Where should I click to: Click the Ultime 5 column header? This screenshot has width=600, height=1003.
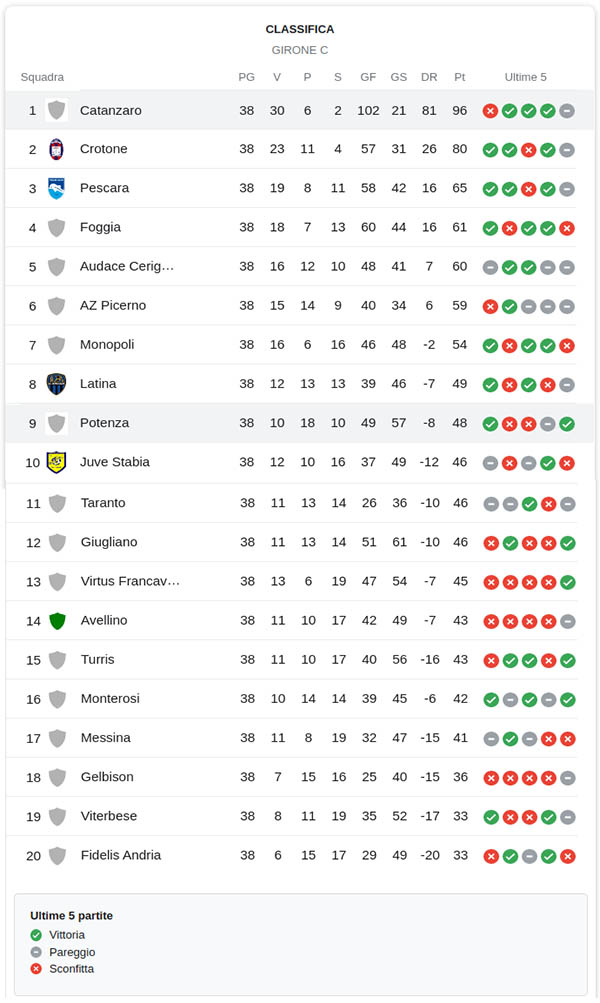(x=526, y=77)
